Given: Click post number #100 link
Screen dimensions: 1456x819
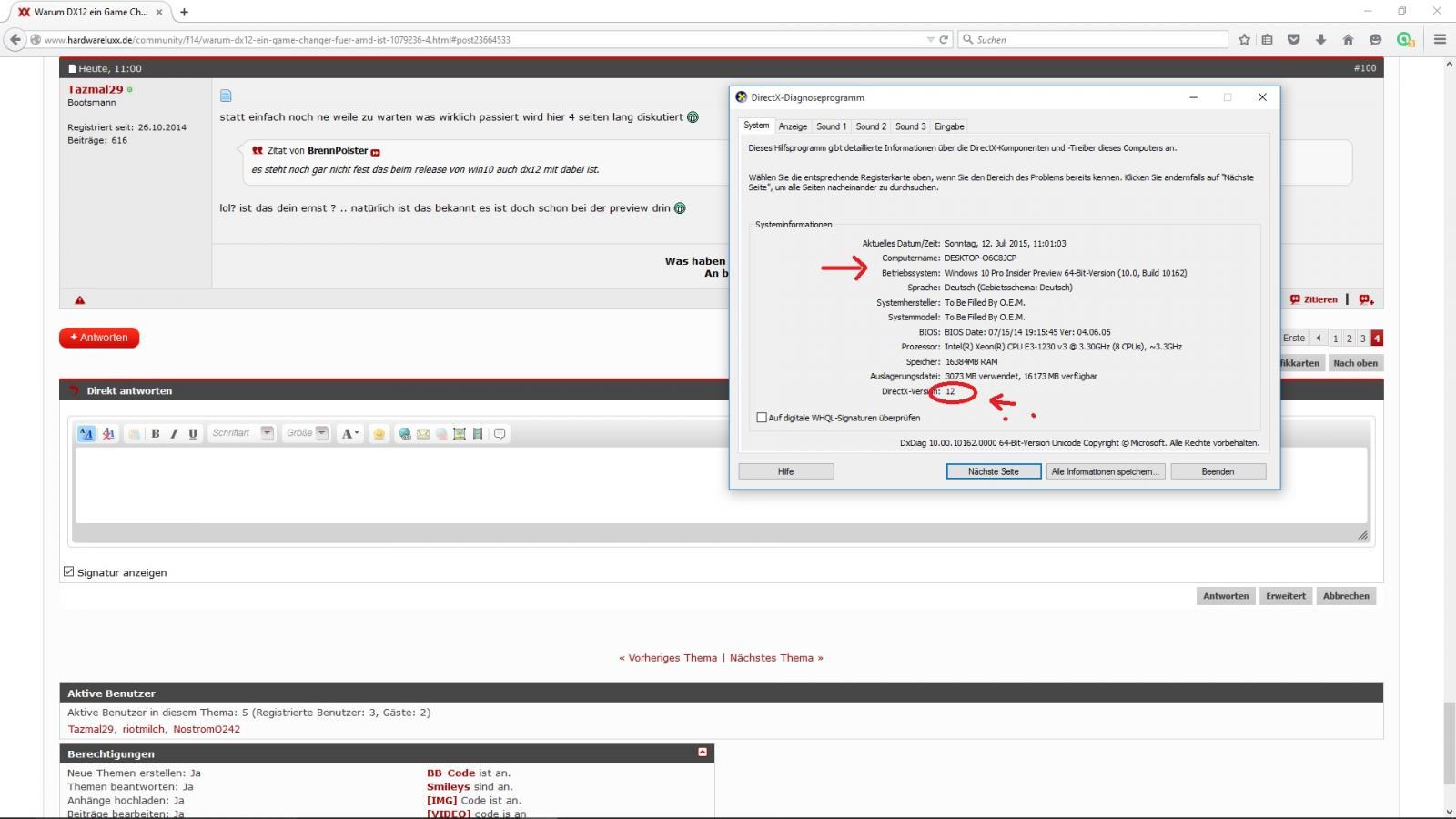Looking at the screenshot, I should (x=1364, y=68).
